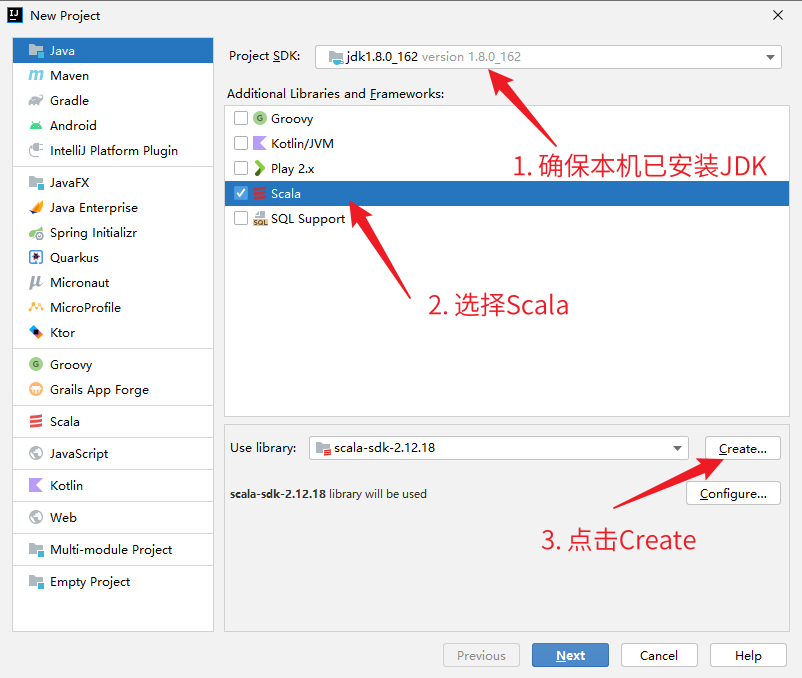The width and height of the screenshot is (802, 678).
Task: Select the Maven project type icon
Action: pyautogui.click(x=36, y=76)
